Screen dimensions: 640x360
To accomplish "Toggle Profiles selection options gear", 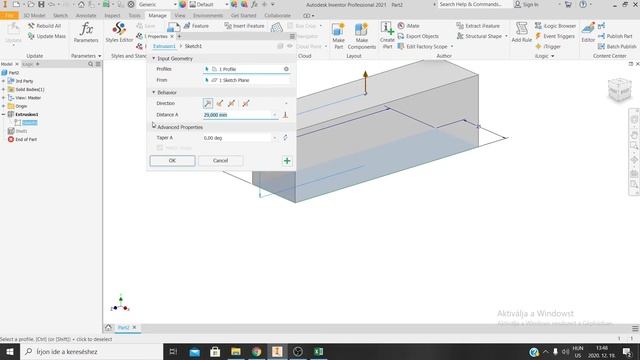I will (286, 69).
